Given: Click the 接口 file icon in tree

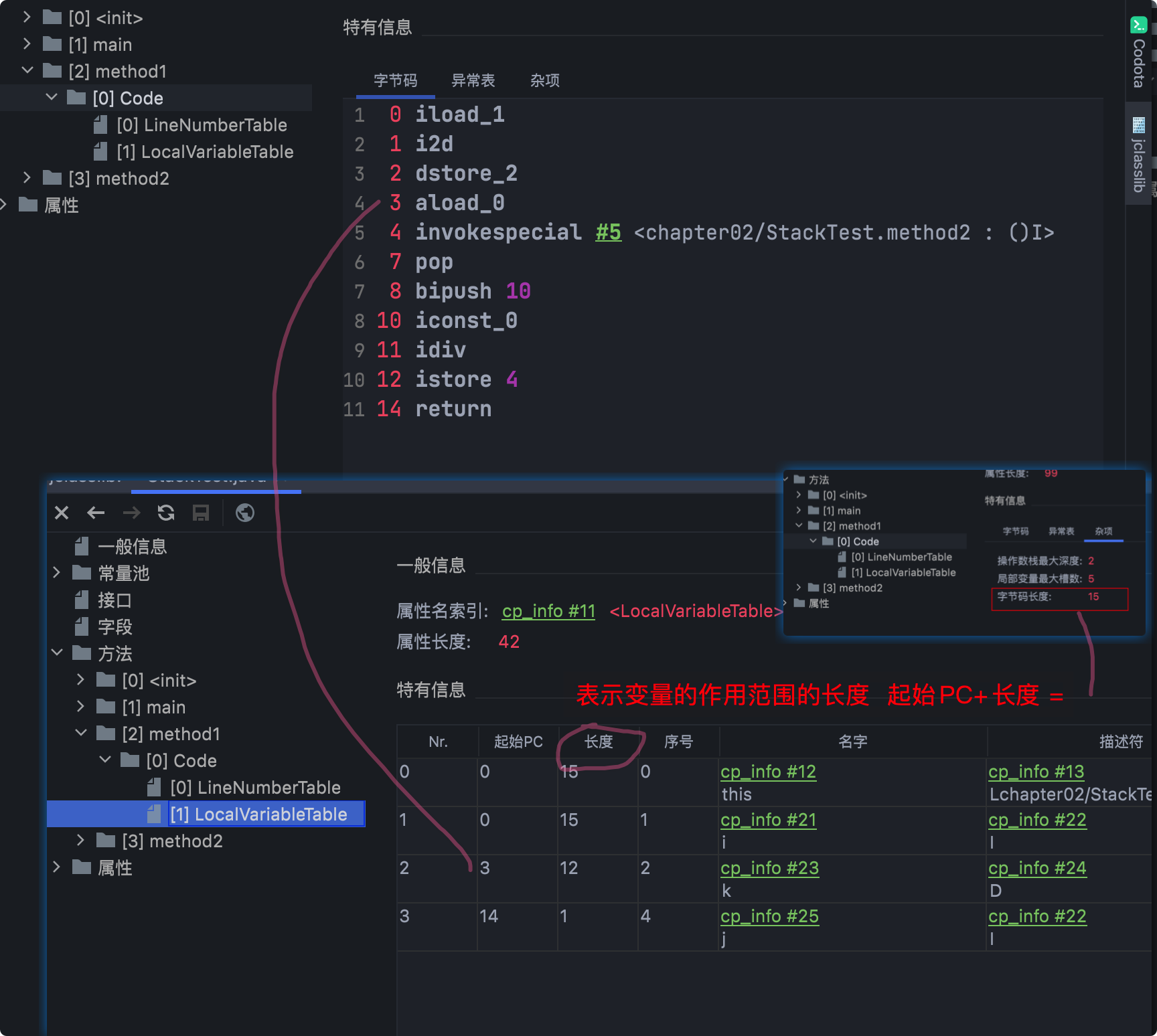Looking at the screenshot, I should point(82,600).
